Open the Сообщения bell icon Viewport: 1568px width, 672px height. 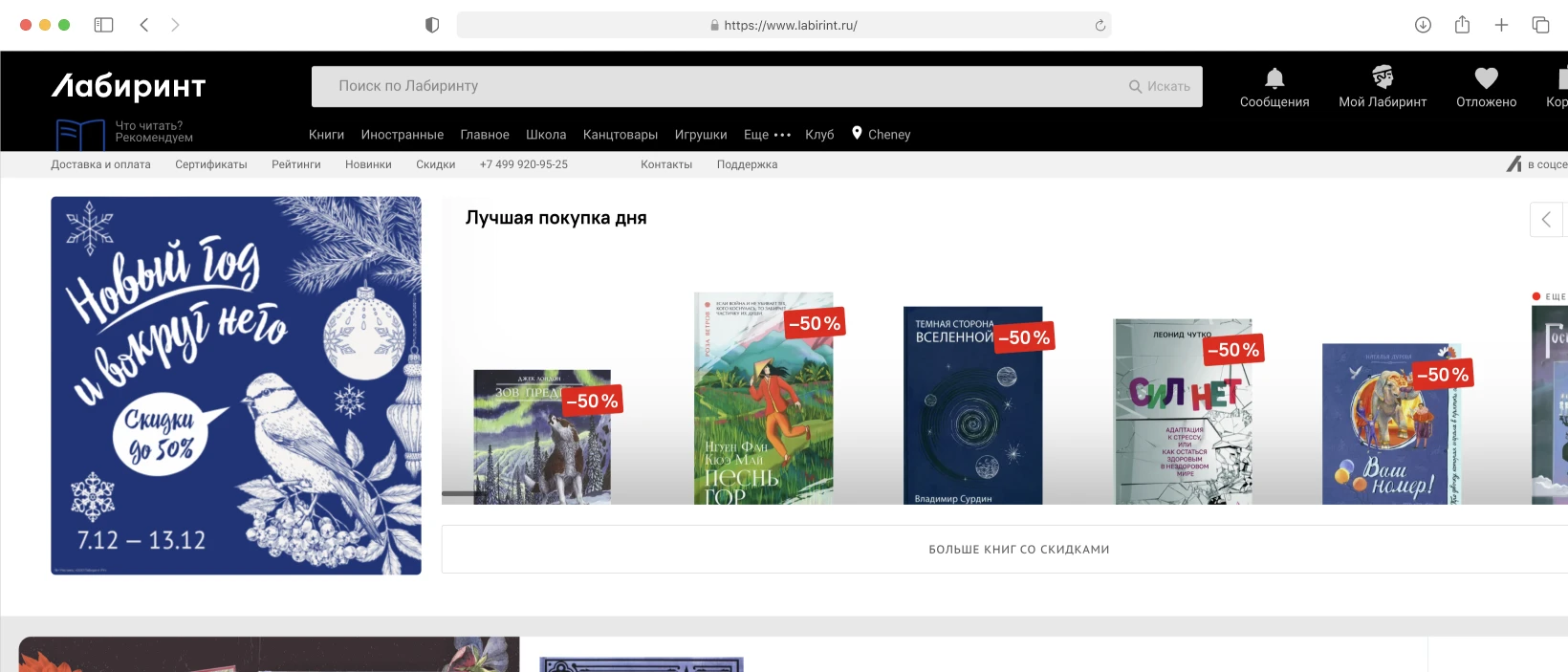point(1274,77)
